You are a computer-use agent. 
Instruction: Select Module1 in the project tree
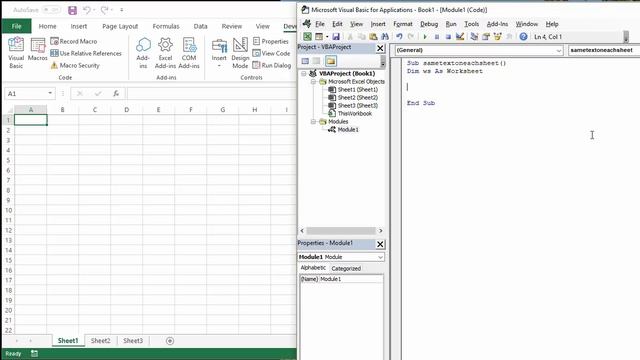coord(348,130)
